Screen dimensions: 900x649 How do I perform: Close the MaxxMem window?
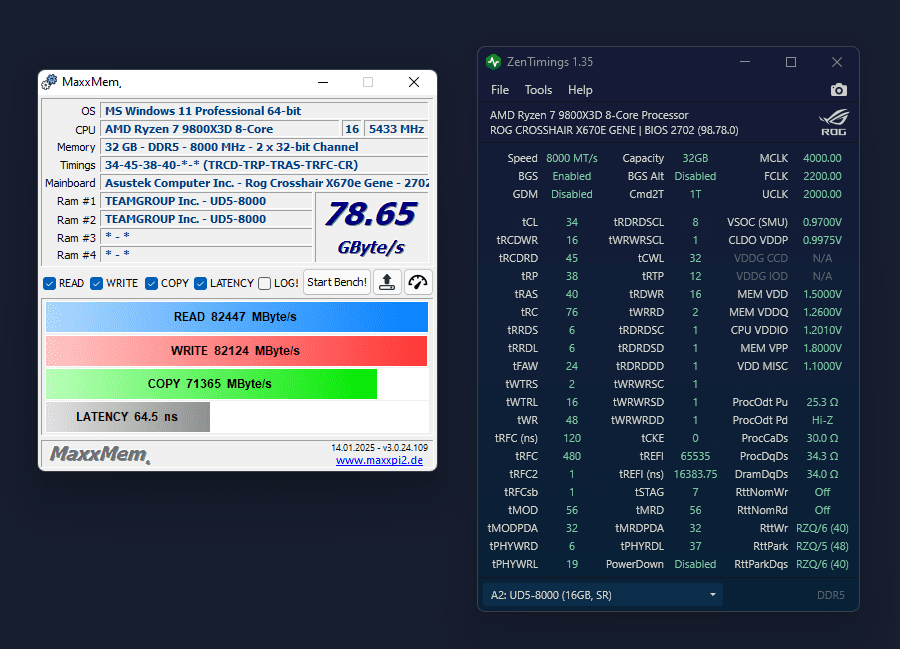[414, 83]
